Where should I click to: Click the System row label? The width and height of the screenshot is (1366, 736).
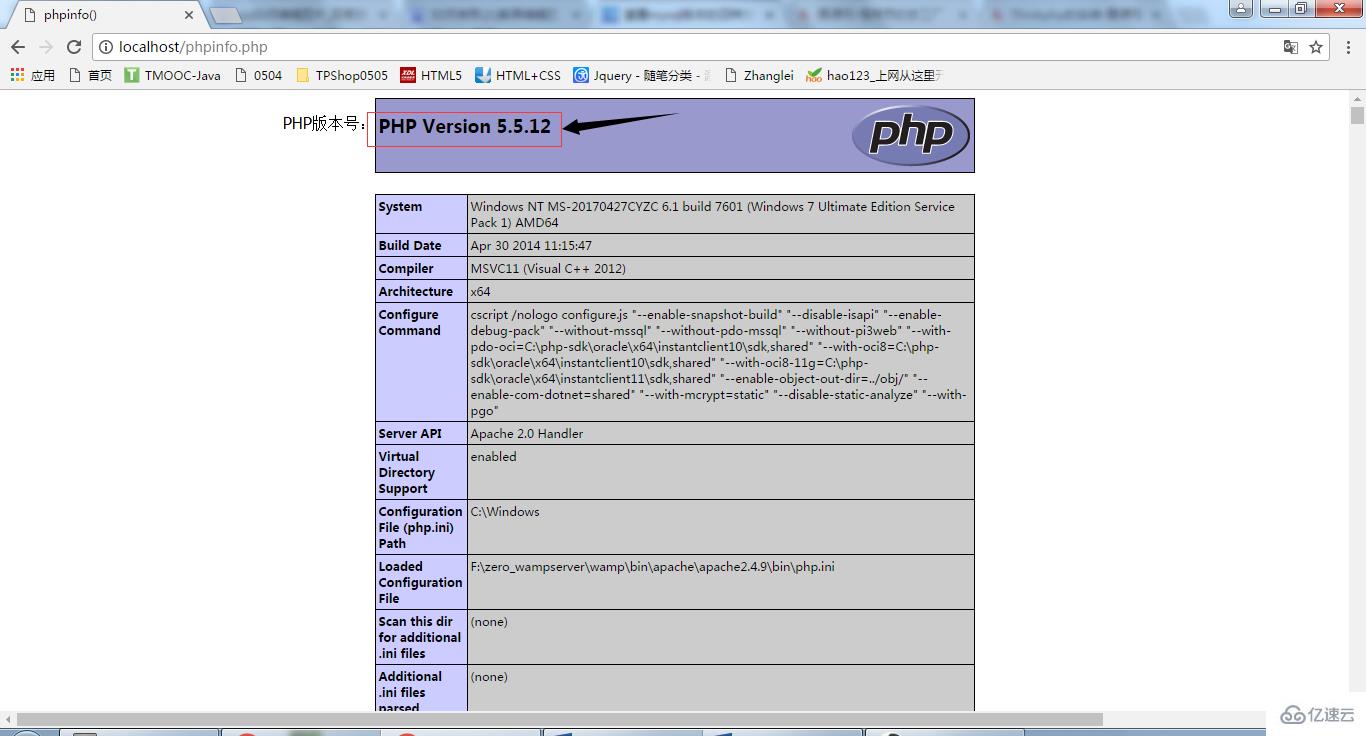(400, 207)
